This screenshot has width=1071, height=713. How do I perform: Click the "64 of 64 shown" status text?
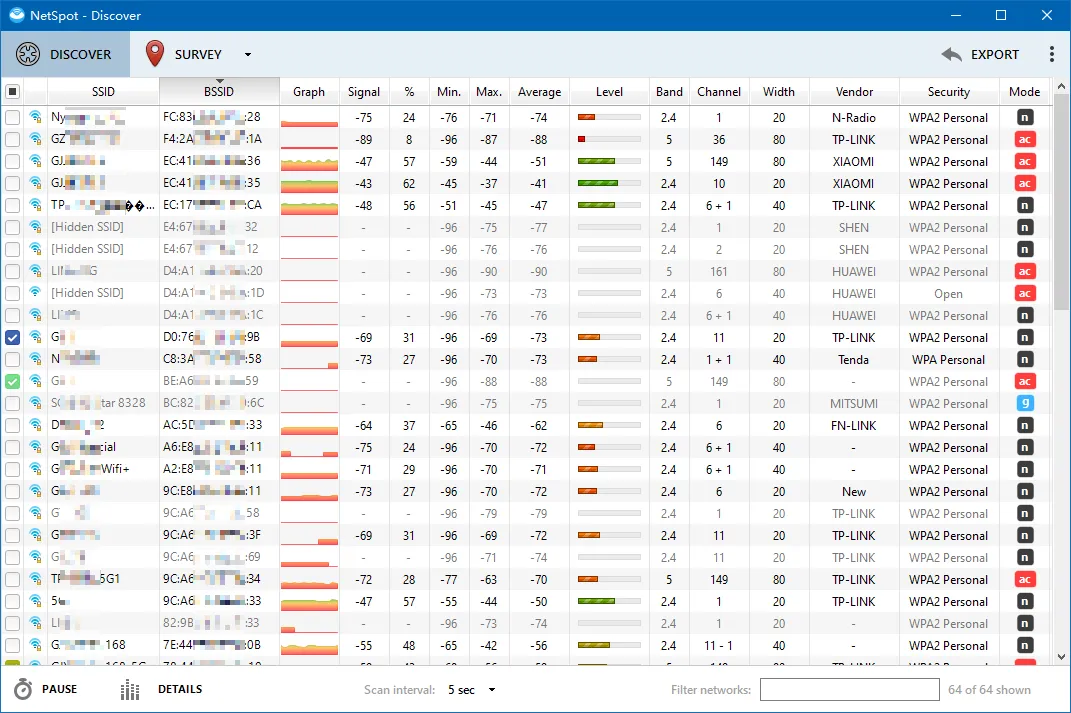coord(989,690)
